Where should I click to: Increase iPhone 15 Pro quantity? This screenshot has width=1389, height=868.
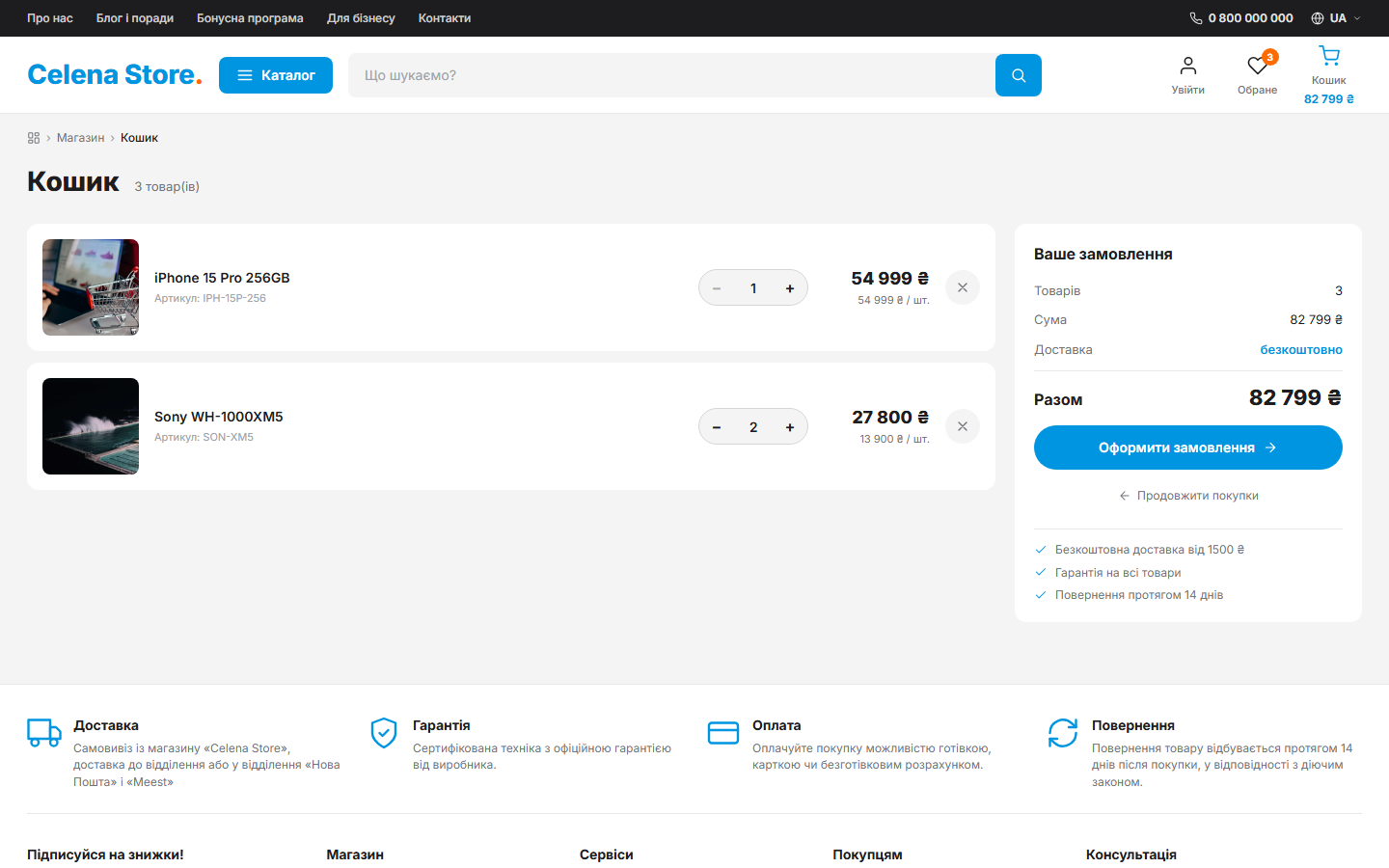click(x=790, y=288)
